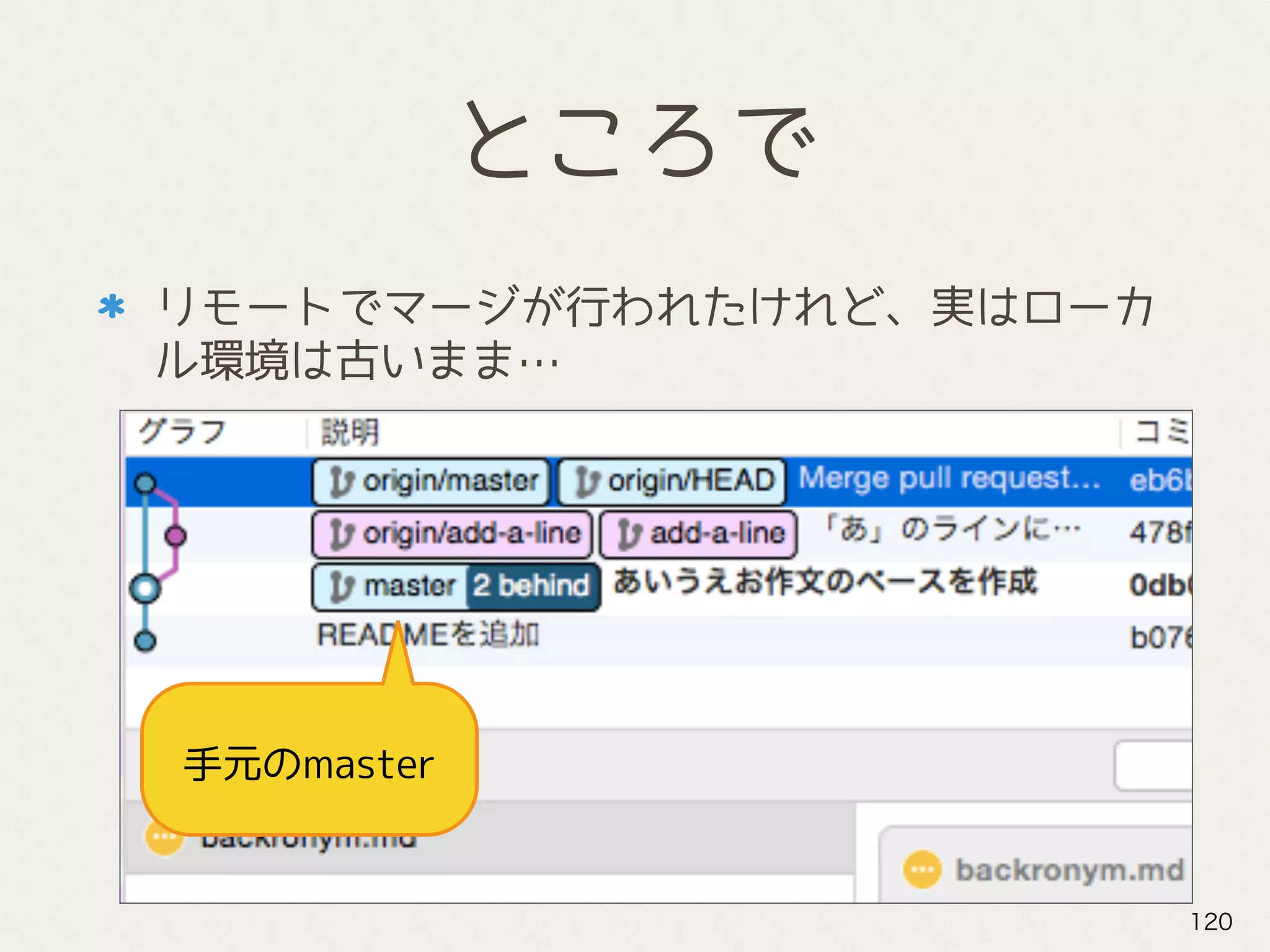Click the origin/HEAD branch label
The image size is (1270, 952).
[x=672, y=482]
